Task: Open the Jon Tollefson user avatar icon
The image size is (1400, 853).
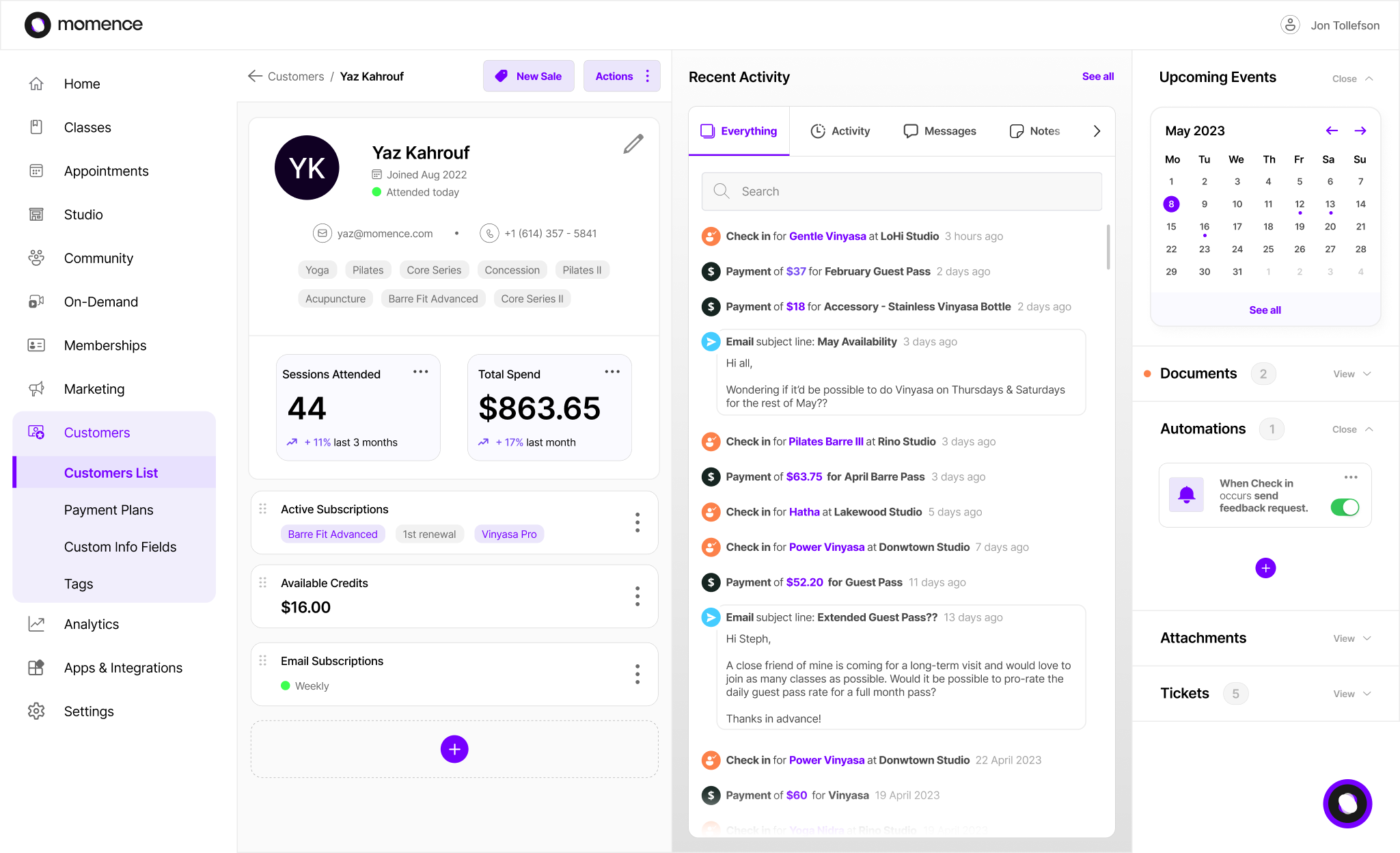Action: [1289, 25]
